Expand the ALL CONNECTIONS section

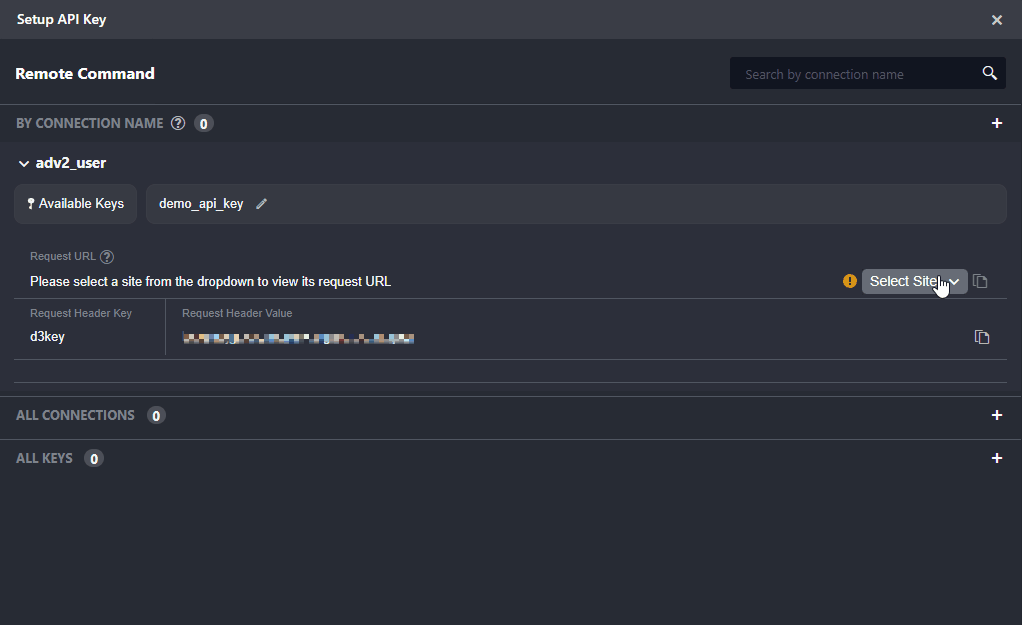996,415
